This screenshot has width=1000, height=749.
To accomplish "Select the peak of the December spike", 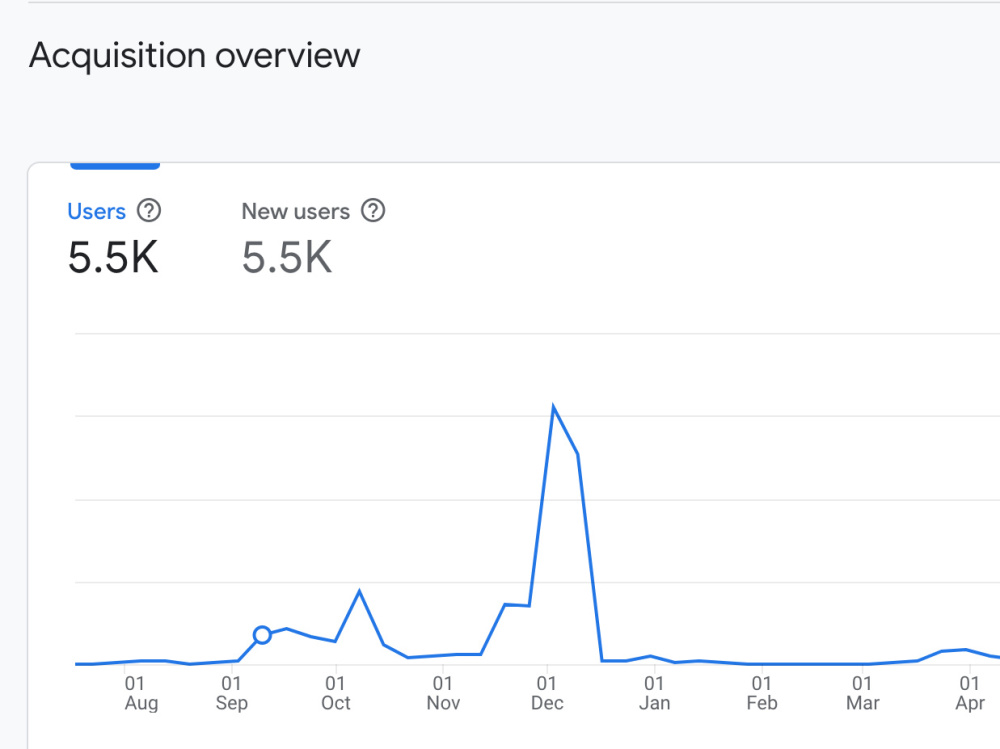I will tap(553, 407).
